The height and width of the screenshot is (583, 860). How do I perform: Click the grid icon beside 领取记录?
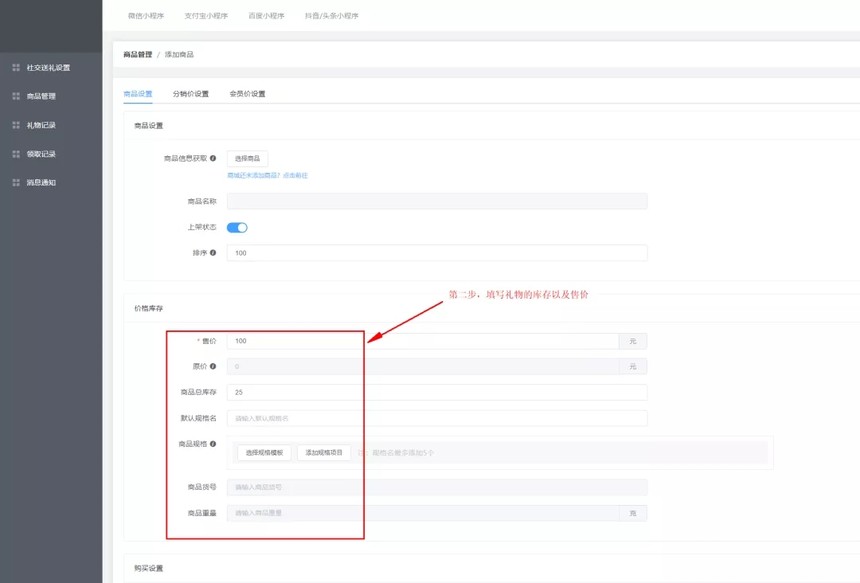point(15,154)
